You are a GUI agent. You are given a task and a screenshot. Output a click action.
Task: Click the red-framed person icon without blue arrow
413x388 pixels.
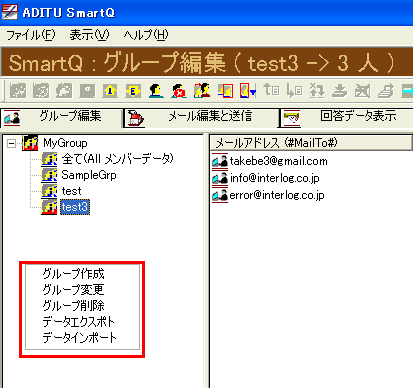[225, 91]
